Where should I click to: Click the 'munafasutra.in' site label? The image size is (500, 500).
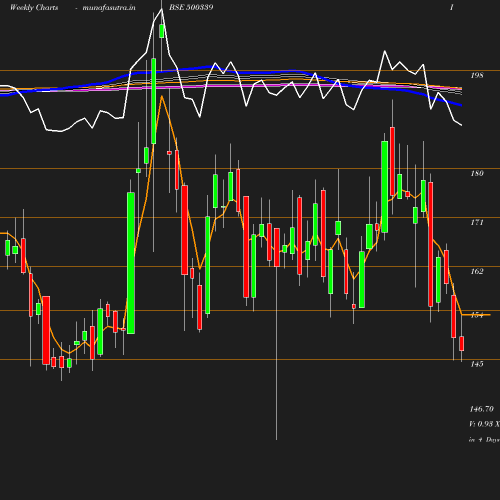[109, 7]
